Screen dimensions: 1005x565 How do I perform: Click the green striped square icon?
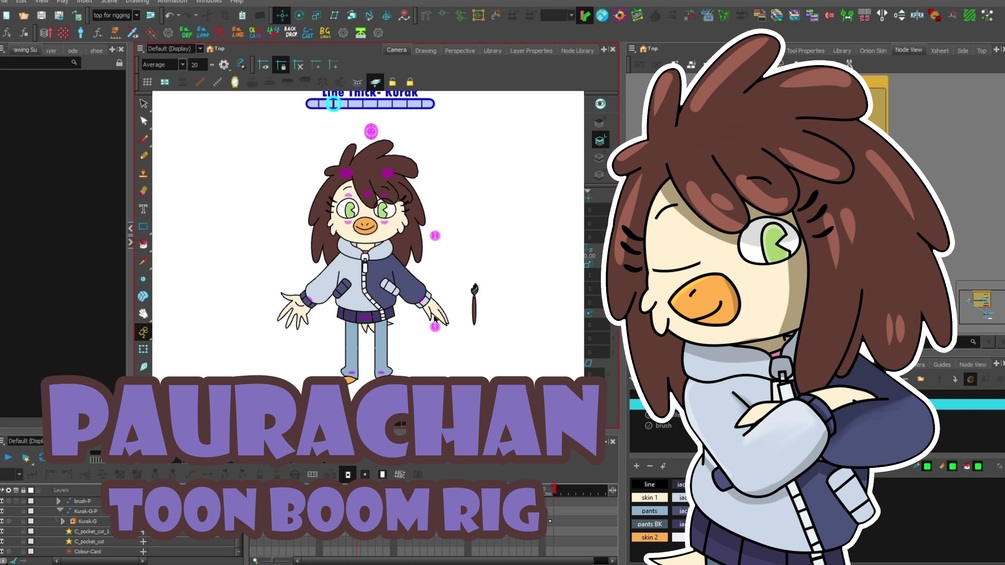pos(969,15)
